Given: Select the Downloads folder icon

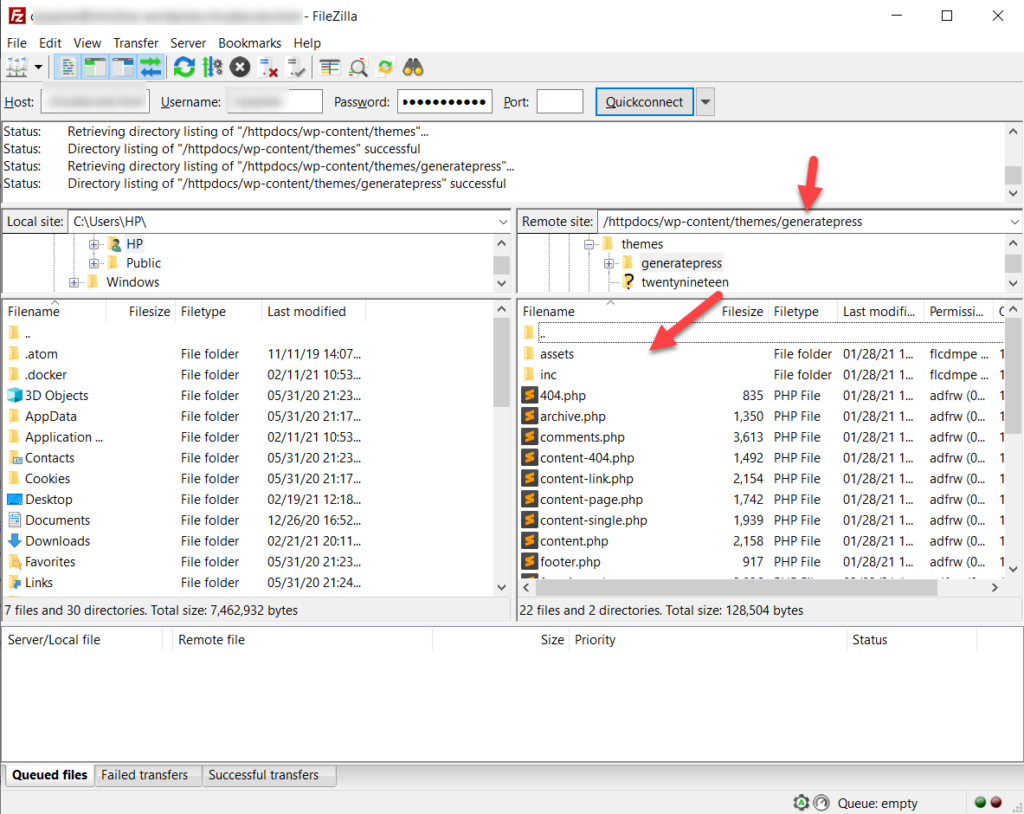Looking at the screenshot, I should coord(14,541).
